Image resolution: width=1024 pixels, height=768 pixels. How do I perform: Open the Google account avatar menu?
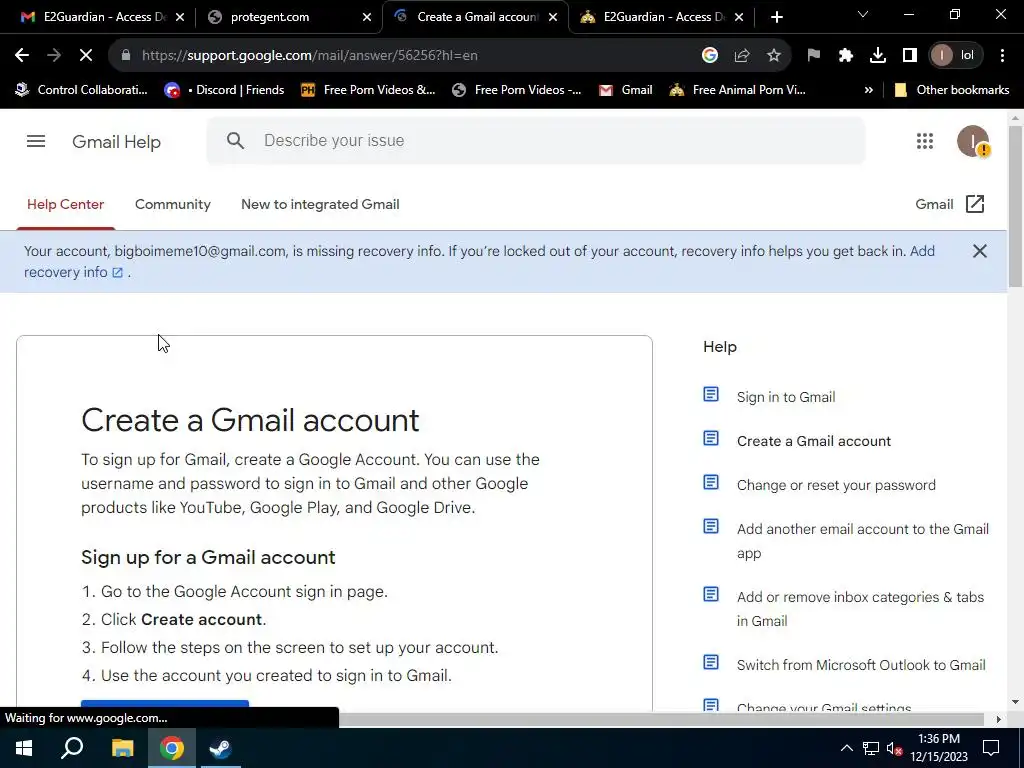point(973,141)
